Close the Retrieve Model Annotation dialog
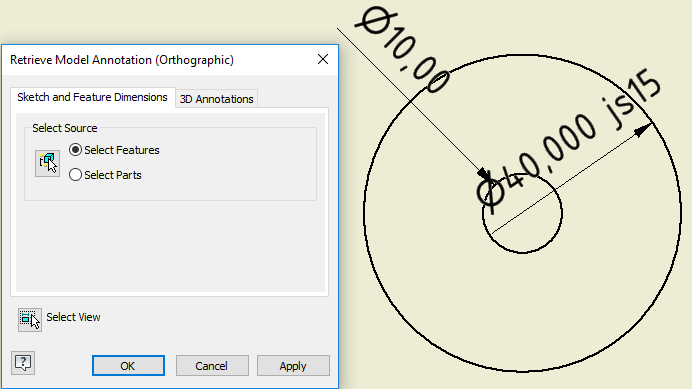 click(323, 59)
